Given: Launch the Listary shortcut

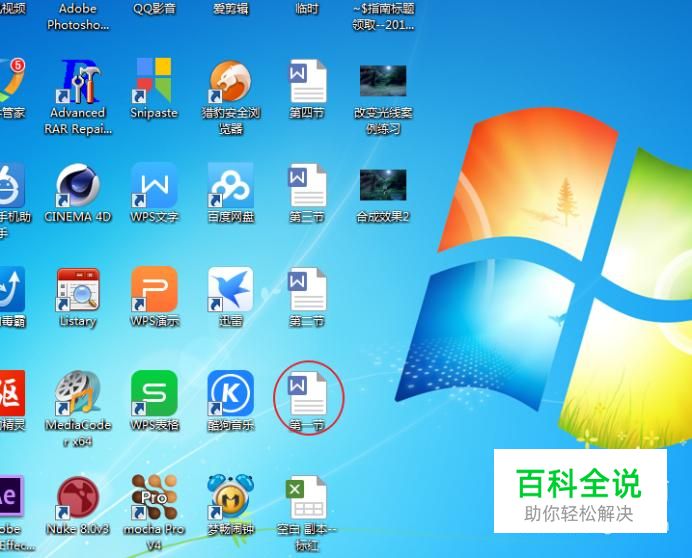Looking at the screenshot, I should click(x=78, y=290).
